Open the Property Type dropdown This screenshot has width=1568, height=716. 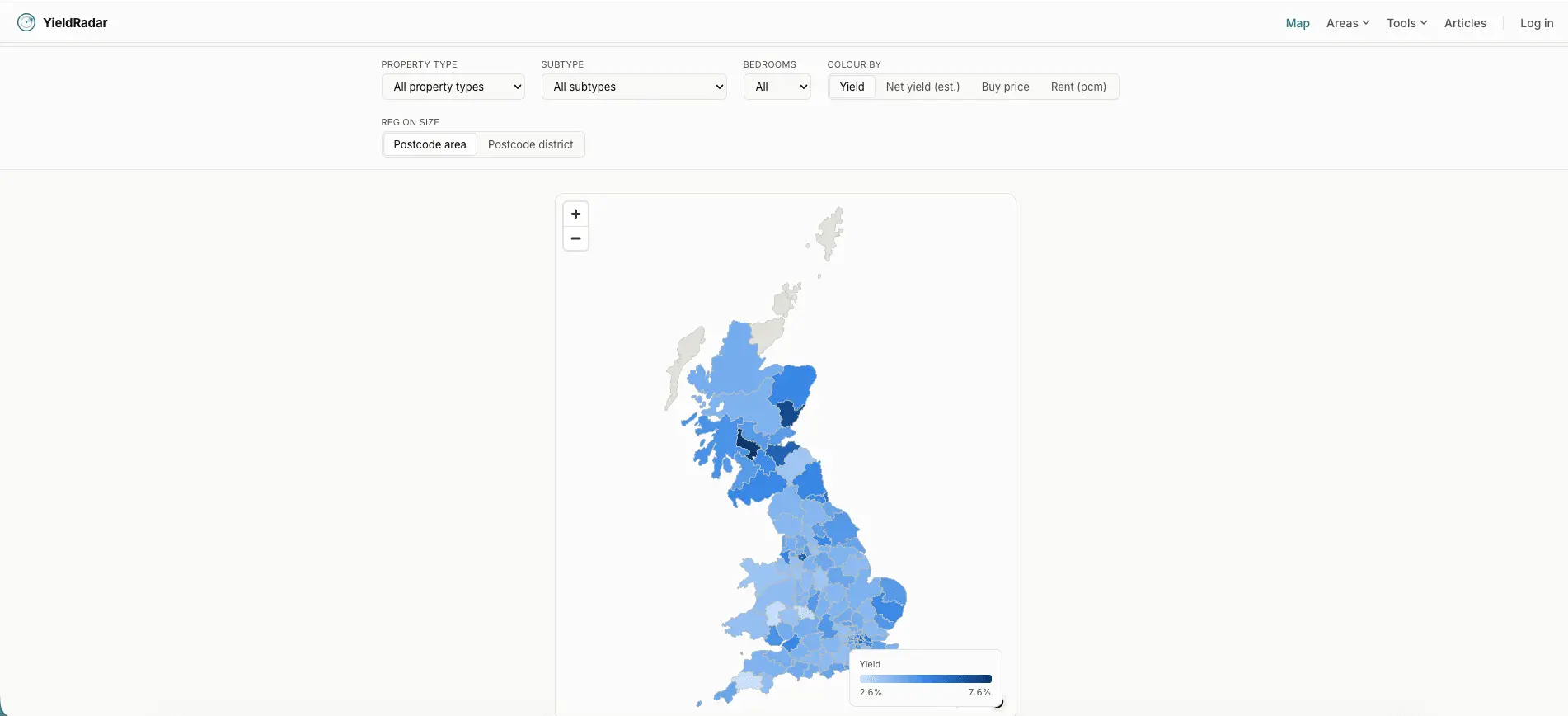click(x=453, y=87)
